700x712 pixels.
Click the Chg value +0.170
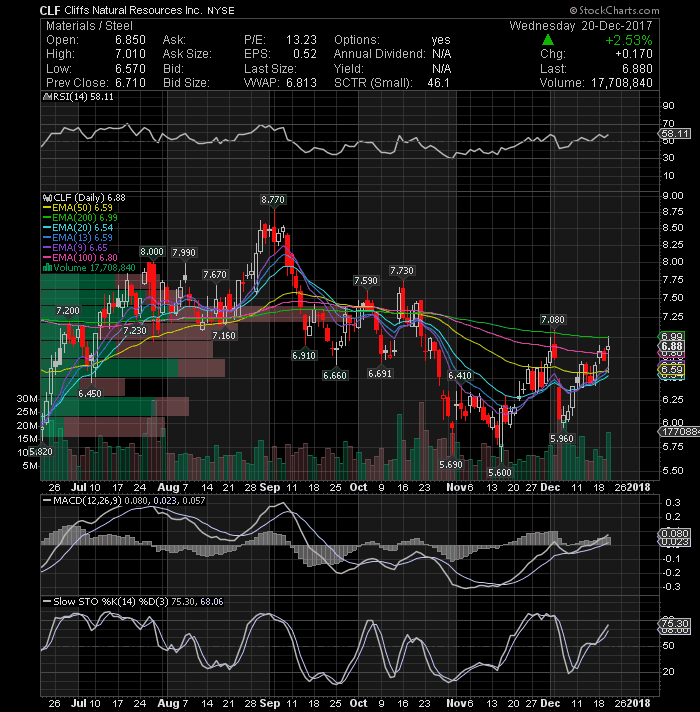pyautogui.click(x=634, y=54)
